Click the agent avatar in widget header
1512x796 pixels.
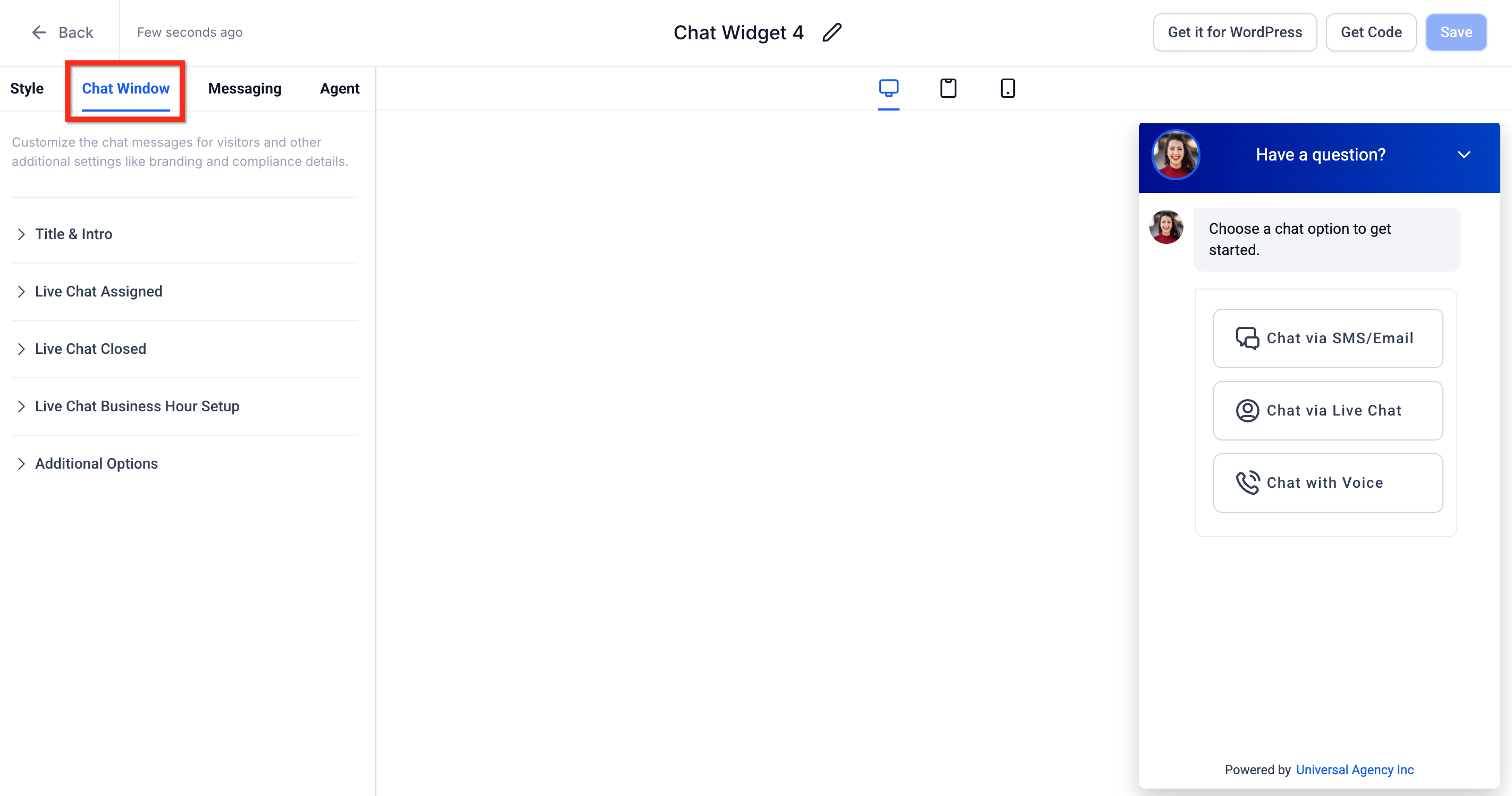[1175, 155]
